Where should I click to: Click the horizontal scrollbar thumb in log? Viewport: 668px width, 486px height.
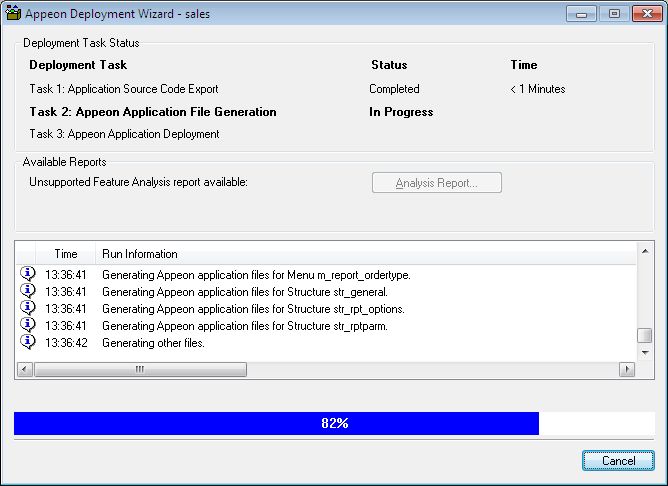coord(140,369)
